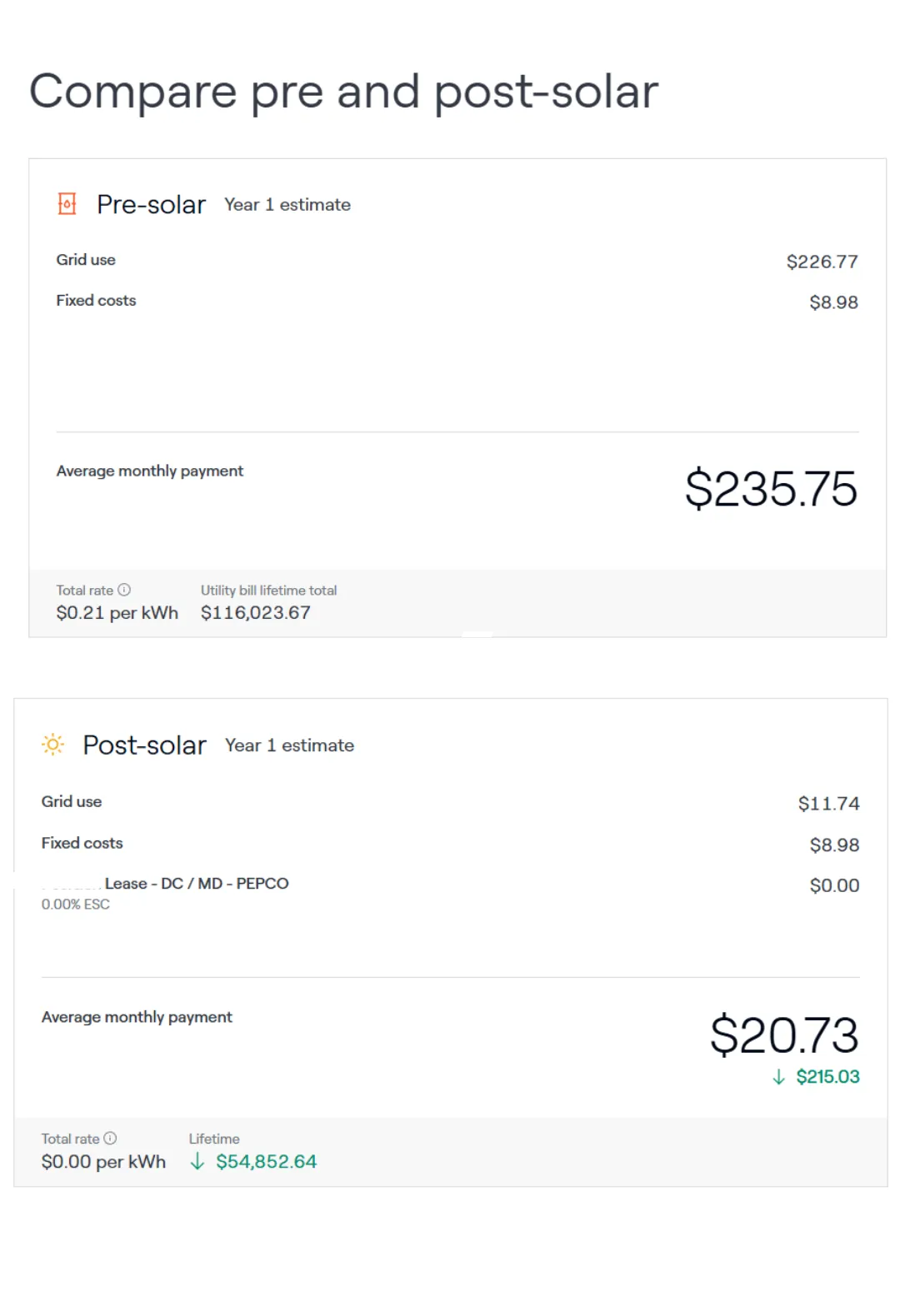Click the Pre-solar Grid use $226.77 amount
Screen dimensions: 900x1316
click(x=822, y=262)
